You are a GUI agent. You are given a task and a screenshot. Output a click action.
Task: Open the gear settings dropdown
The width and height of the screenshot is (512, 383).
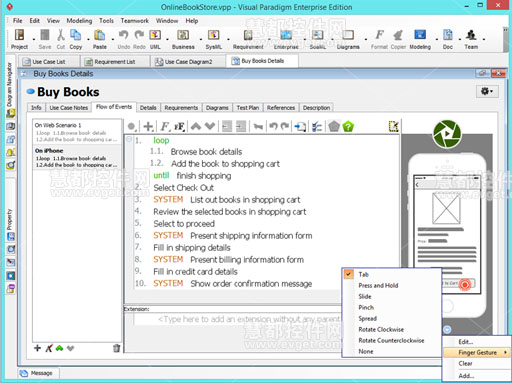pos(487,91)
